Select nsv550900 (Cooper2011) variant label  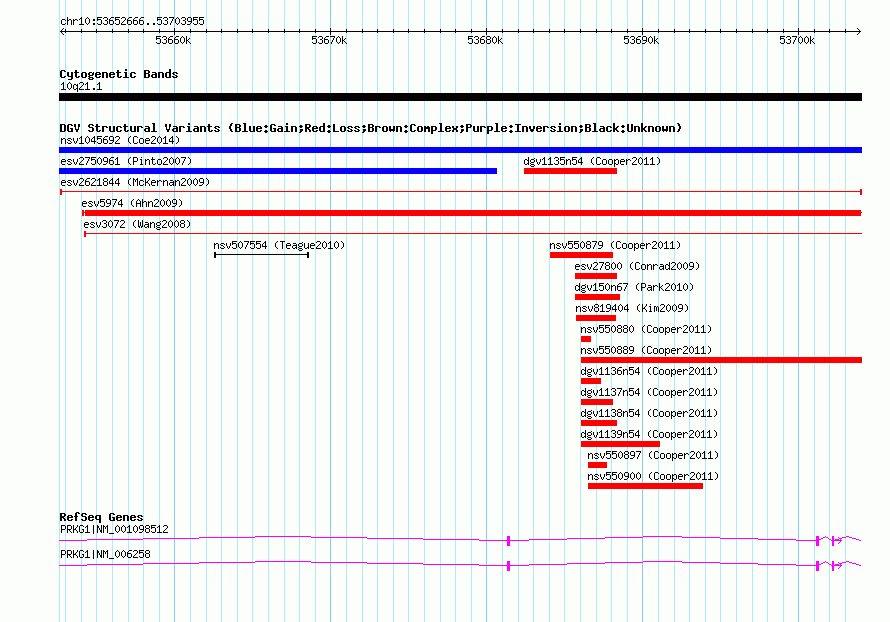coord(653,476)
